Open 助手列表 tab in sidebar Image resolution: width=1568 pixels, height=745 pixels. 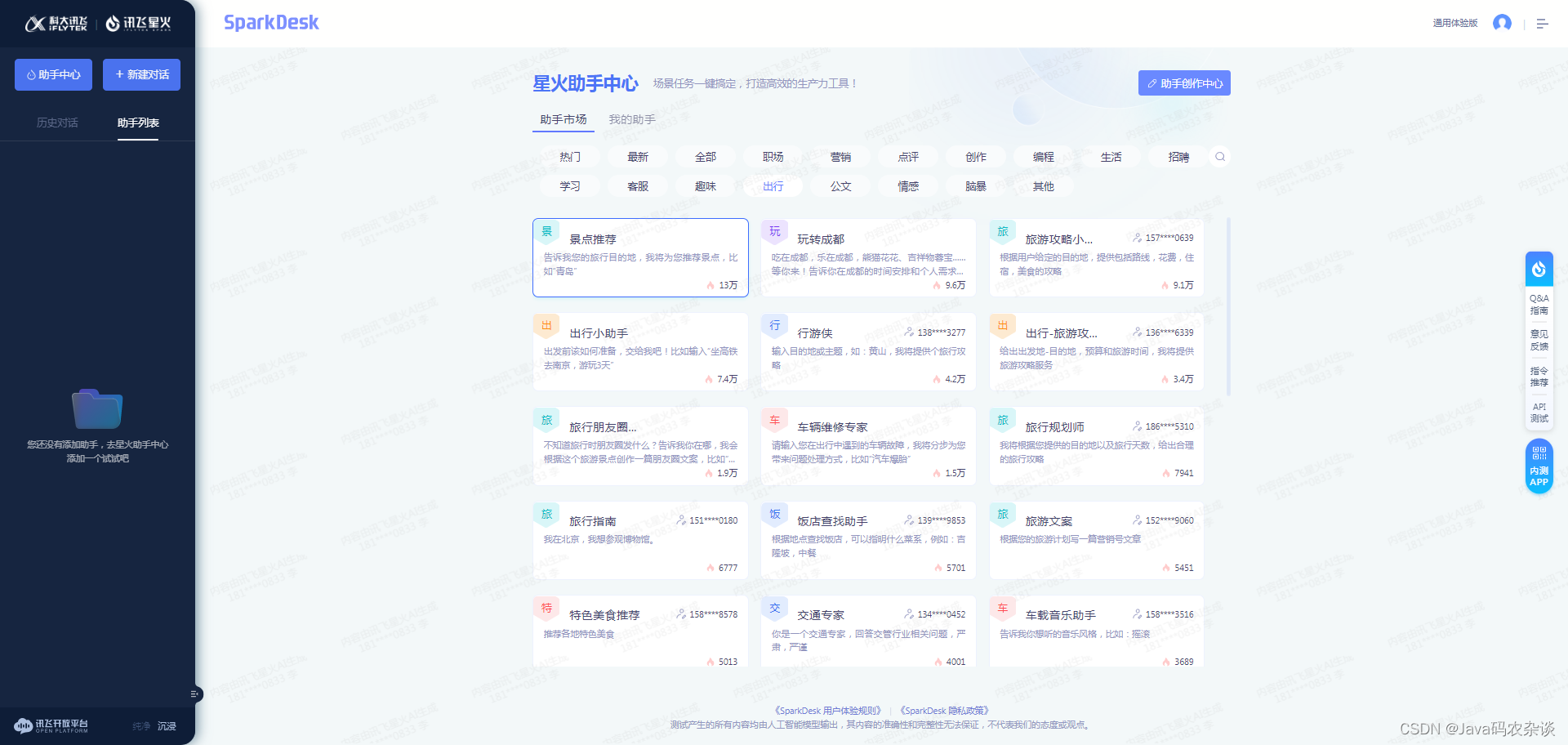pos(138,123)
